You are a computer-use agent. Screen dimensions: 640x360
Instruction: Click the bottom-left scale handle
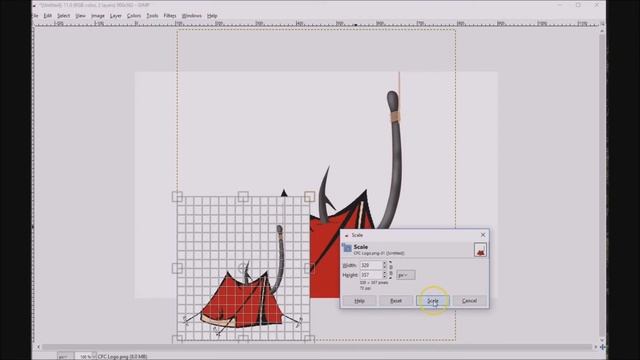pos(177,339)
